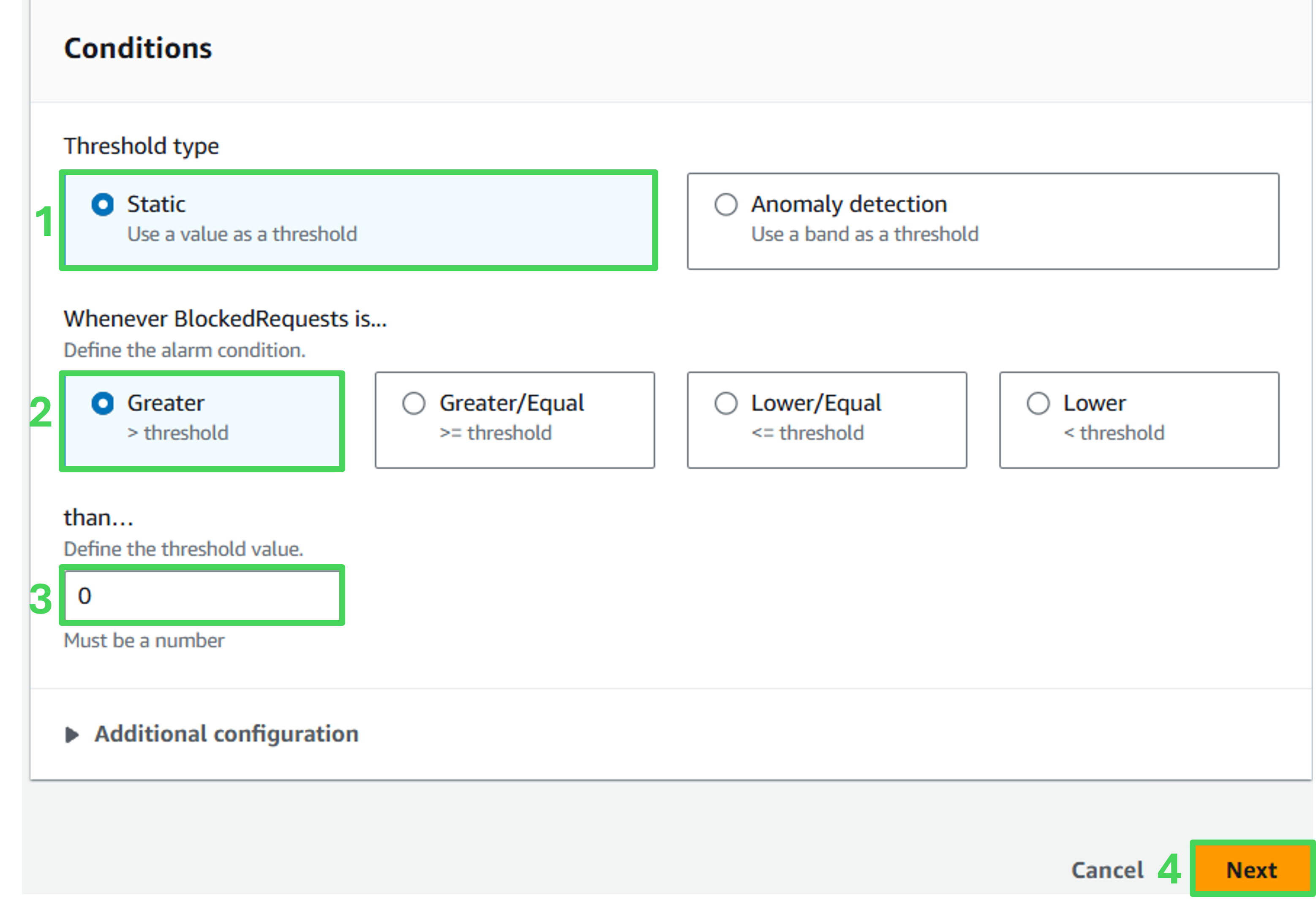Click the 'Use a band as a threshold' description

864,234
